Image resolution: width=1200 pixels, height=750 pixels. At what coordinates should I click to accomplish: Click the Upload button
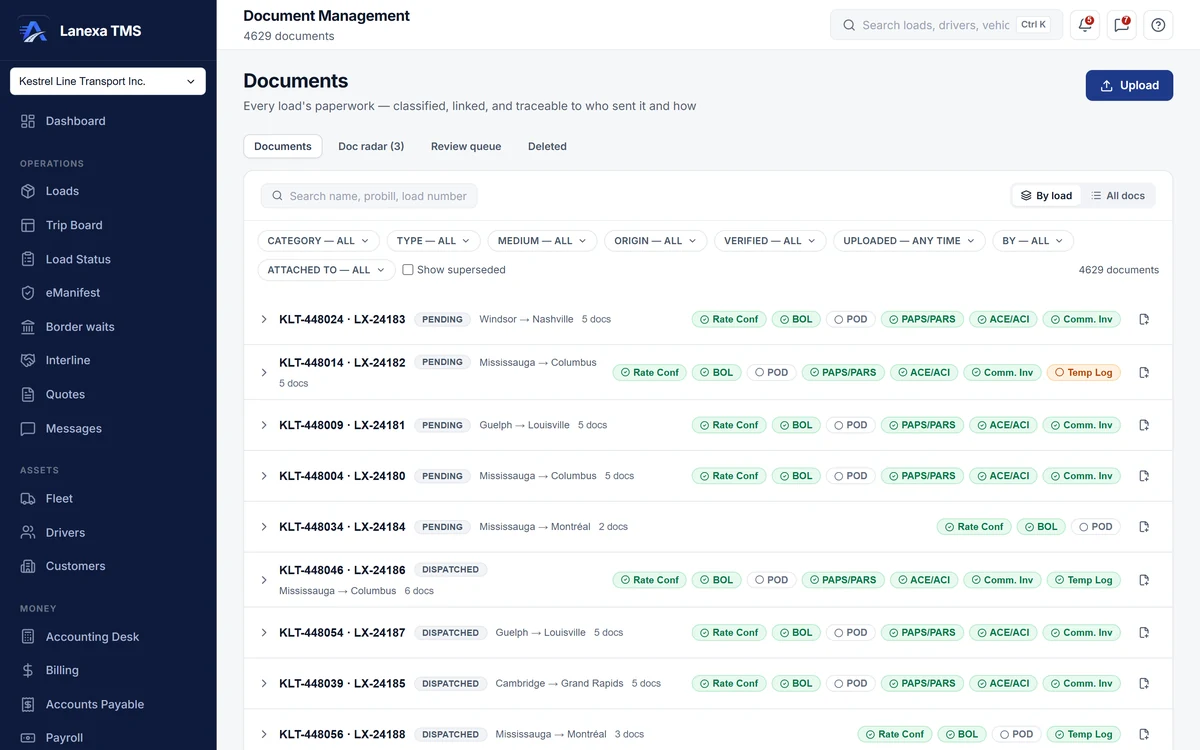1129,85
